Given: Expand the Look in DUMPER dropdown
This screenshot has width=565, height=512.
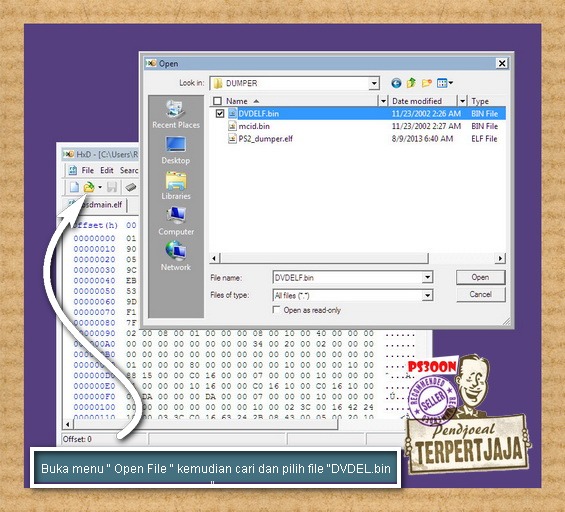Looking at the screenshot, I should (374, 84).
